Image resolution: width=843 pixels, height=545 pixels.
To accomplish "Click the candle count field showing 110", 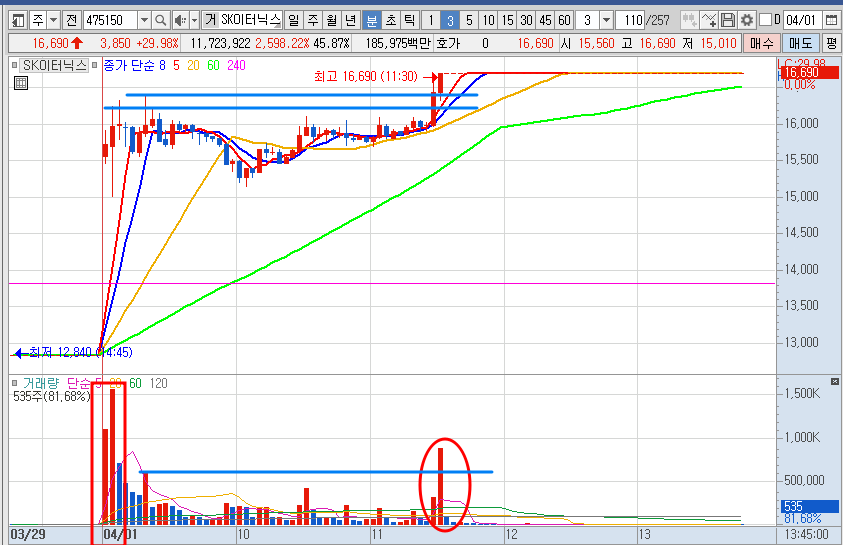I will [x=630, y=21].
